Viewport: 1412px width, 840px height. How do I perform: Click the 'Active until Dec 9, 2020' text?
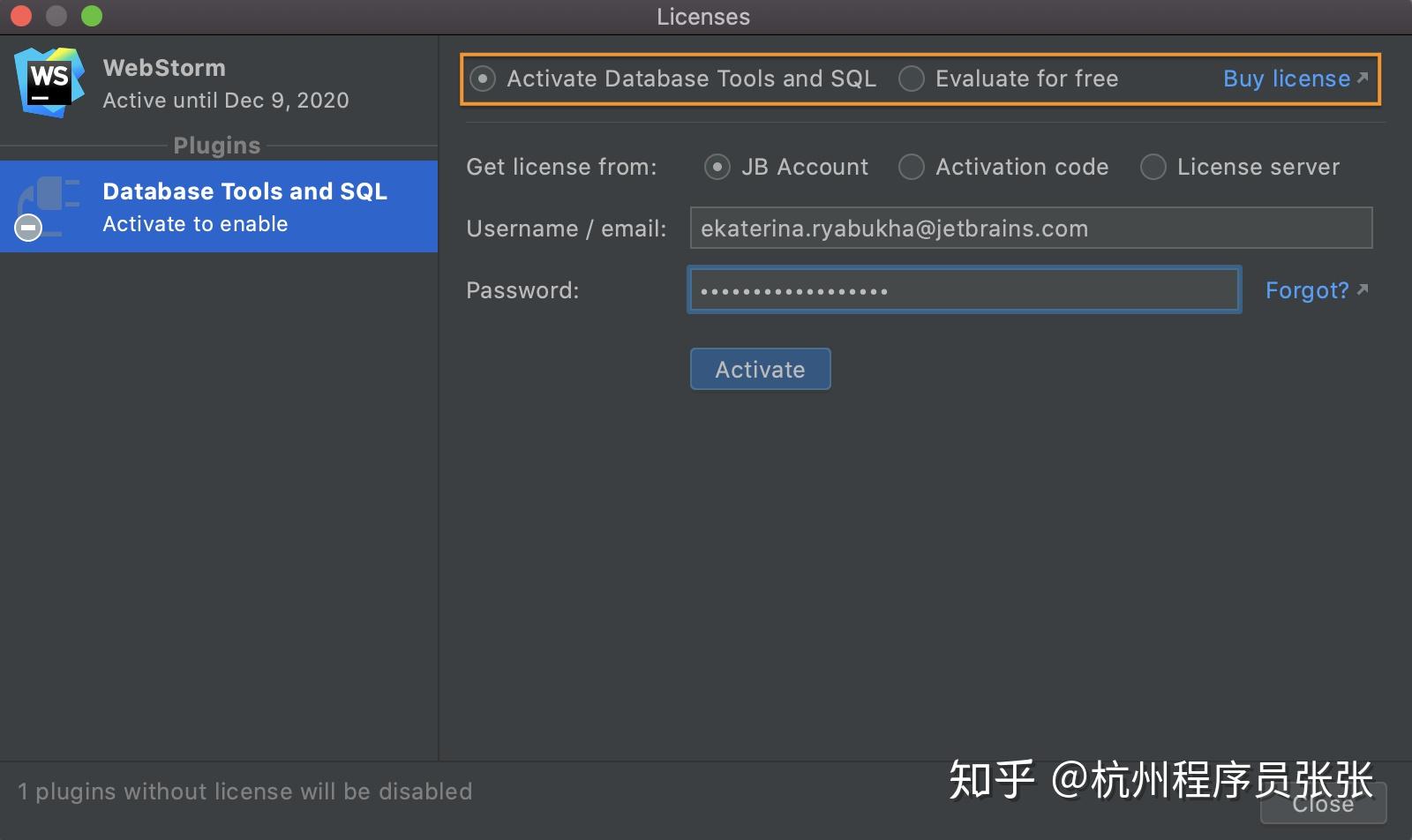pos(226,101)
